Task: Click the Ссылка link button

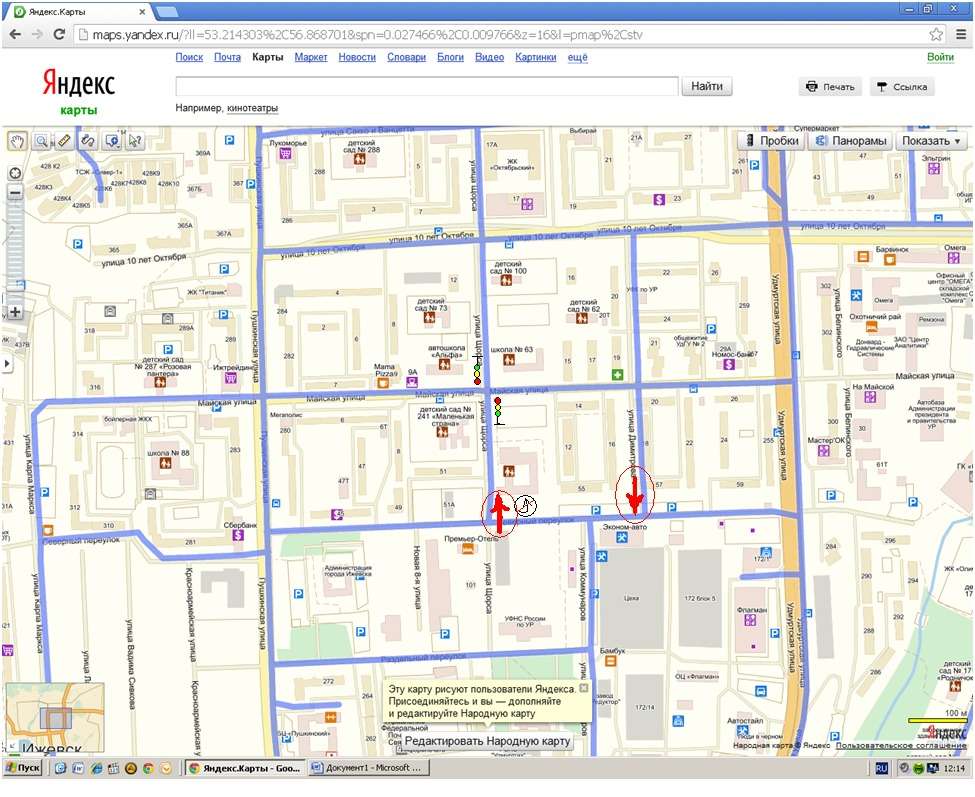Action: coord(902,87)
